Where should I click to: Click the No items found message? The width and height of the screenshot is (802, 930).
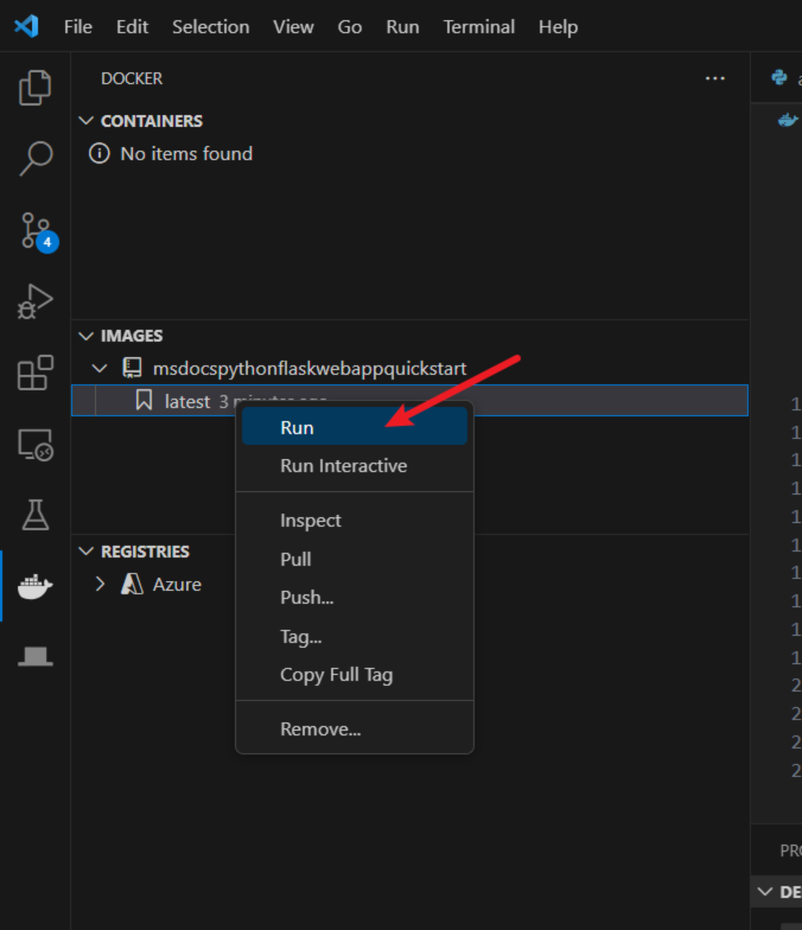point(186,154)
